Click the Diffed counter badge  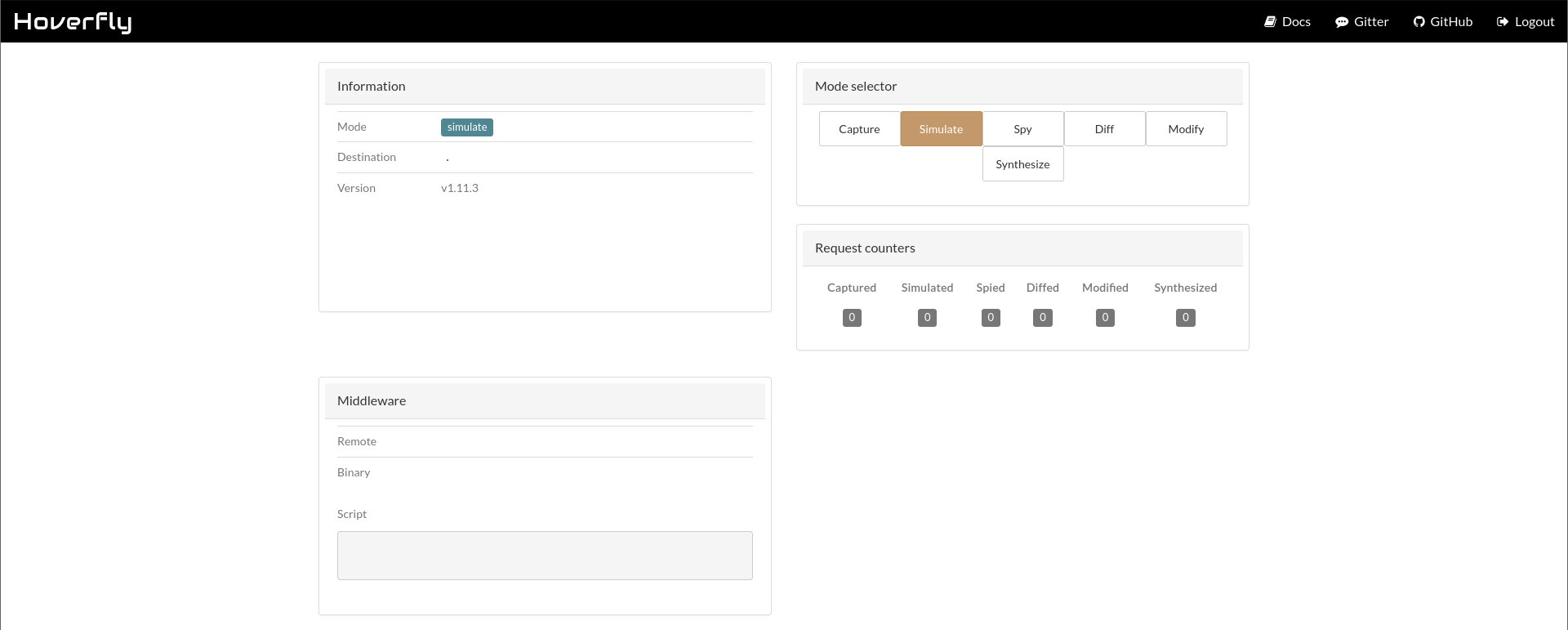point(1043,318)
